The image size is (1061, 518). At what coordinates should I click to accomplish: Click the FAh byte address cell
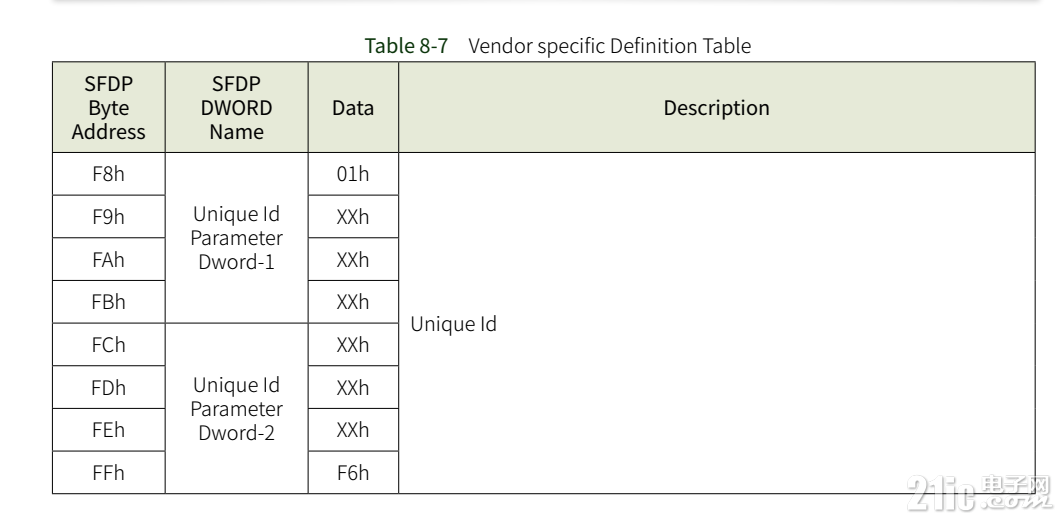(109, 259)
